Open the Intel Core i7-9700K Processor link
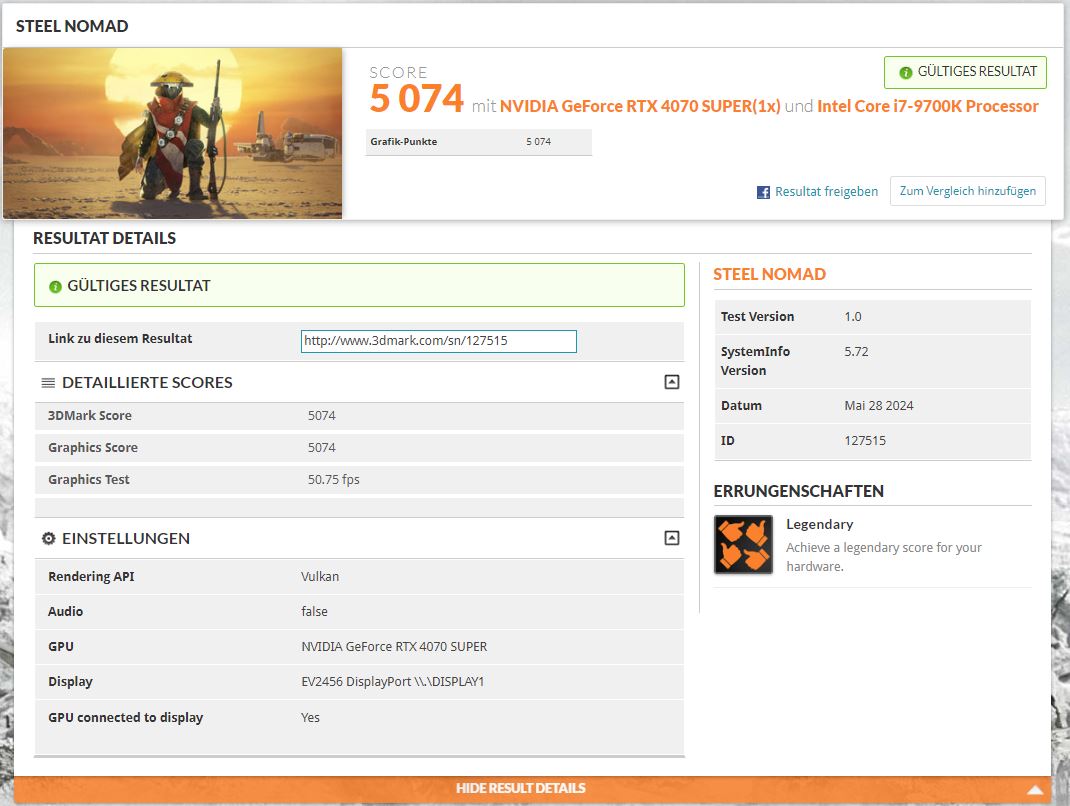1070x806 pixels. [927, 106]
